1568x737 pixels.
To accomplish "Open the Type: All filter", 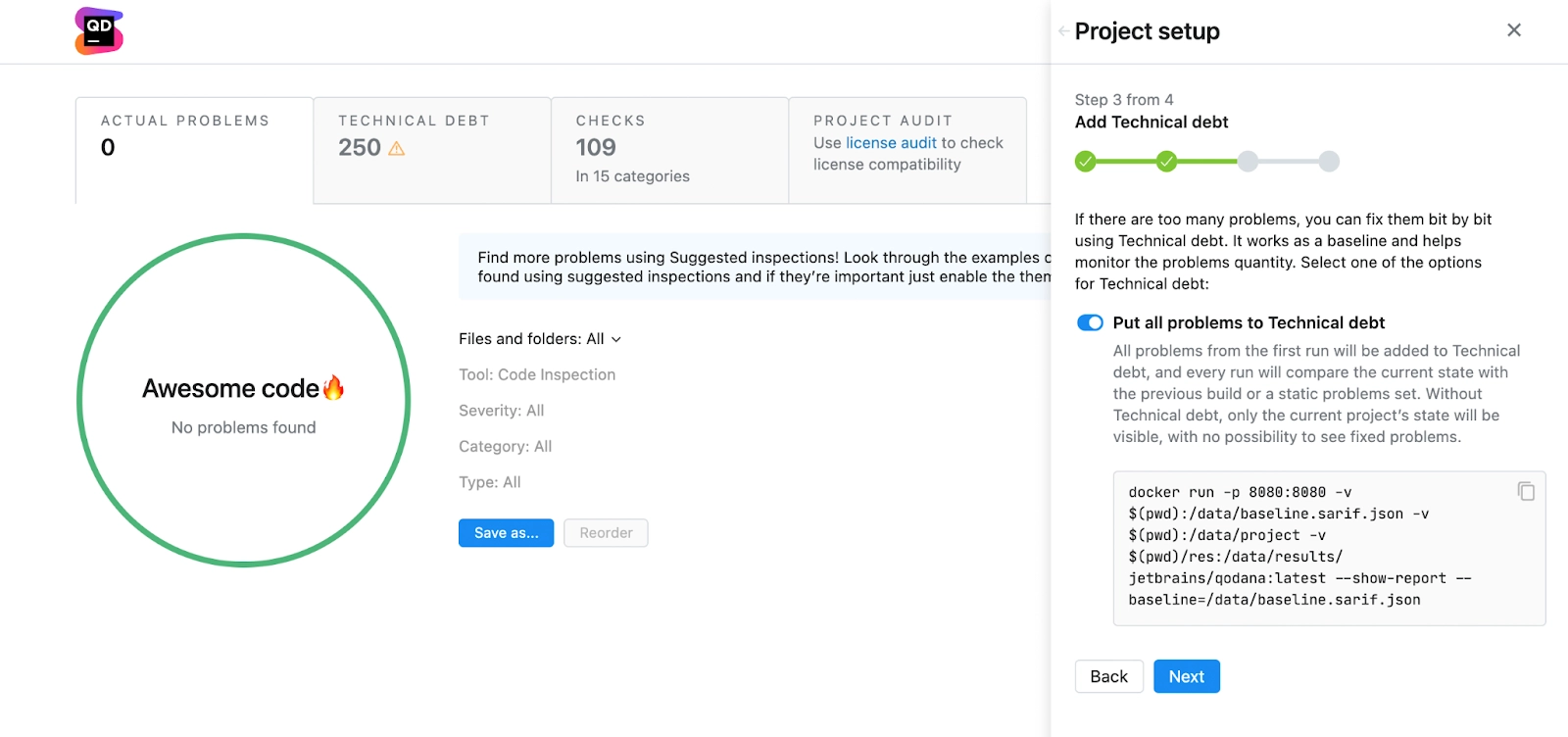I will (x=490, y=482).
